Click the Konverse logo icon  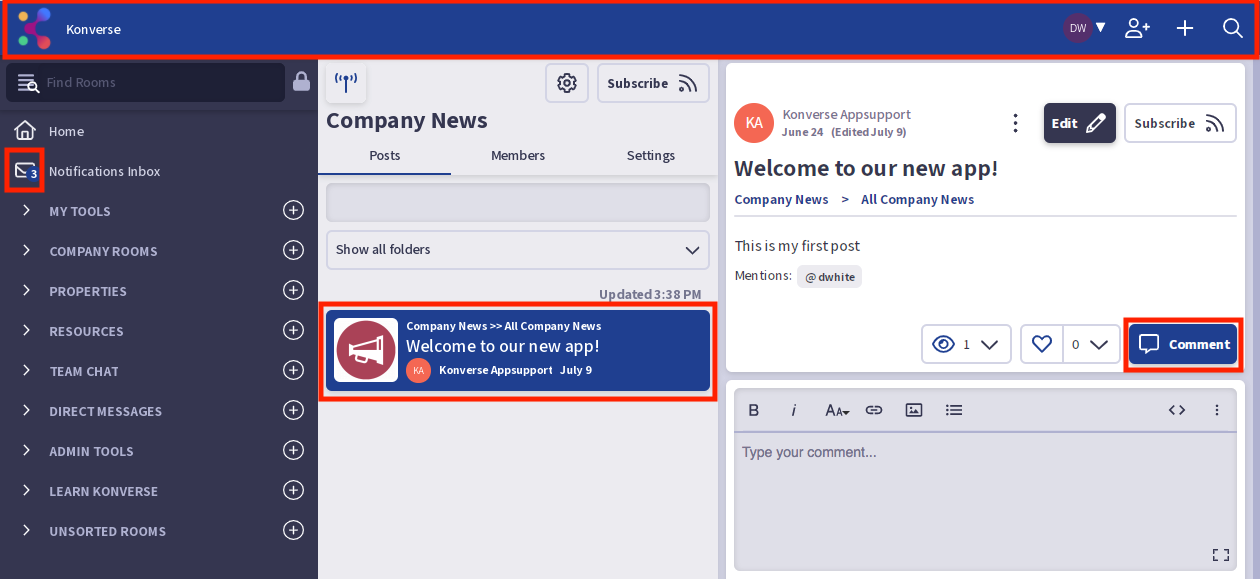click(34, 28)
